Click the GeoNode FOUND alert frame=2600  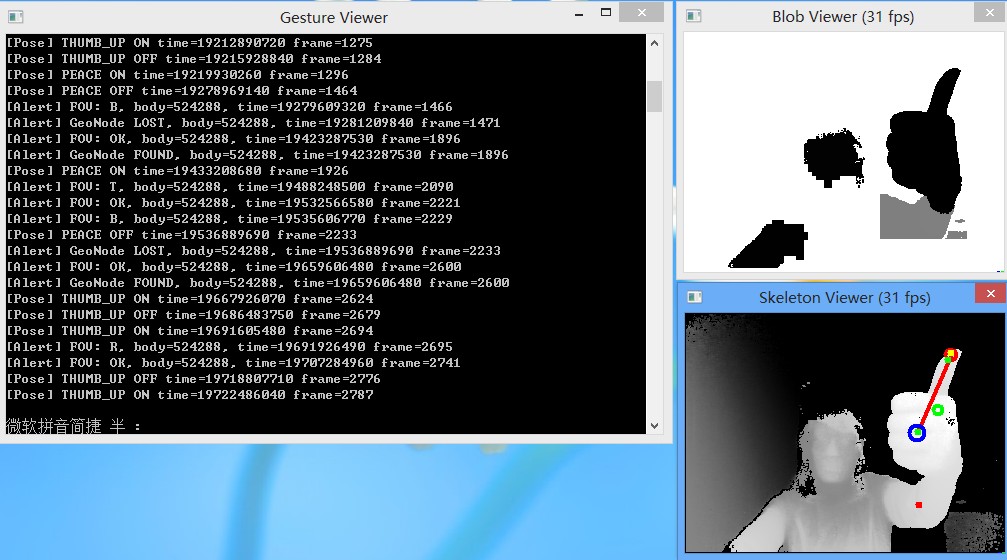click(x=258, y=283)
